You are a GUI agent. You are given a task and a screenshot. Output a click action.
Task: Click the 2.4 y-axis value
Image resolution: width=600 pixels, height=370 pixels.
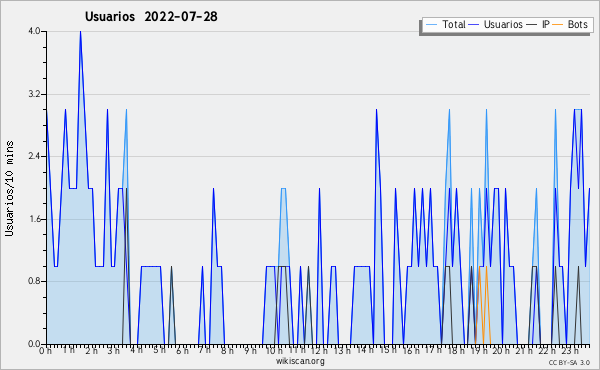(x=34, y=156)
